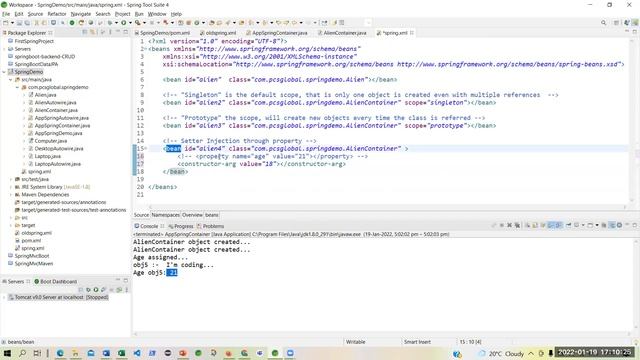640x360 pixels.
Task: Switch to AppSpringContainer.java tab
Action: point(277,33)
